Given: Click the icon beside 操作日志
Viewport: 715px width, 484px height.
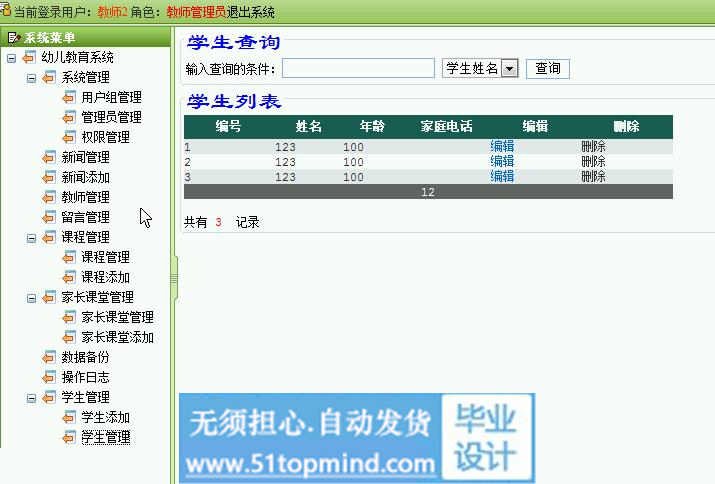Looking at the screenshot, I should [49, 378].
